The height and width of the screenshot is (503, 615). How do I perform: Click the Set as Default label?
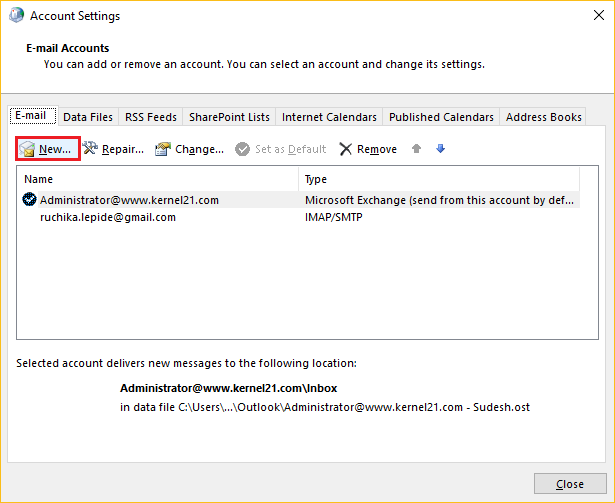coord(290,149)
